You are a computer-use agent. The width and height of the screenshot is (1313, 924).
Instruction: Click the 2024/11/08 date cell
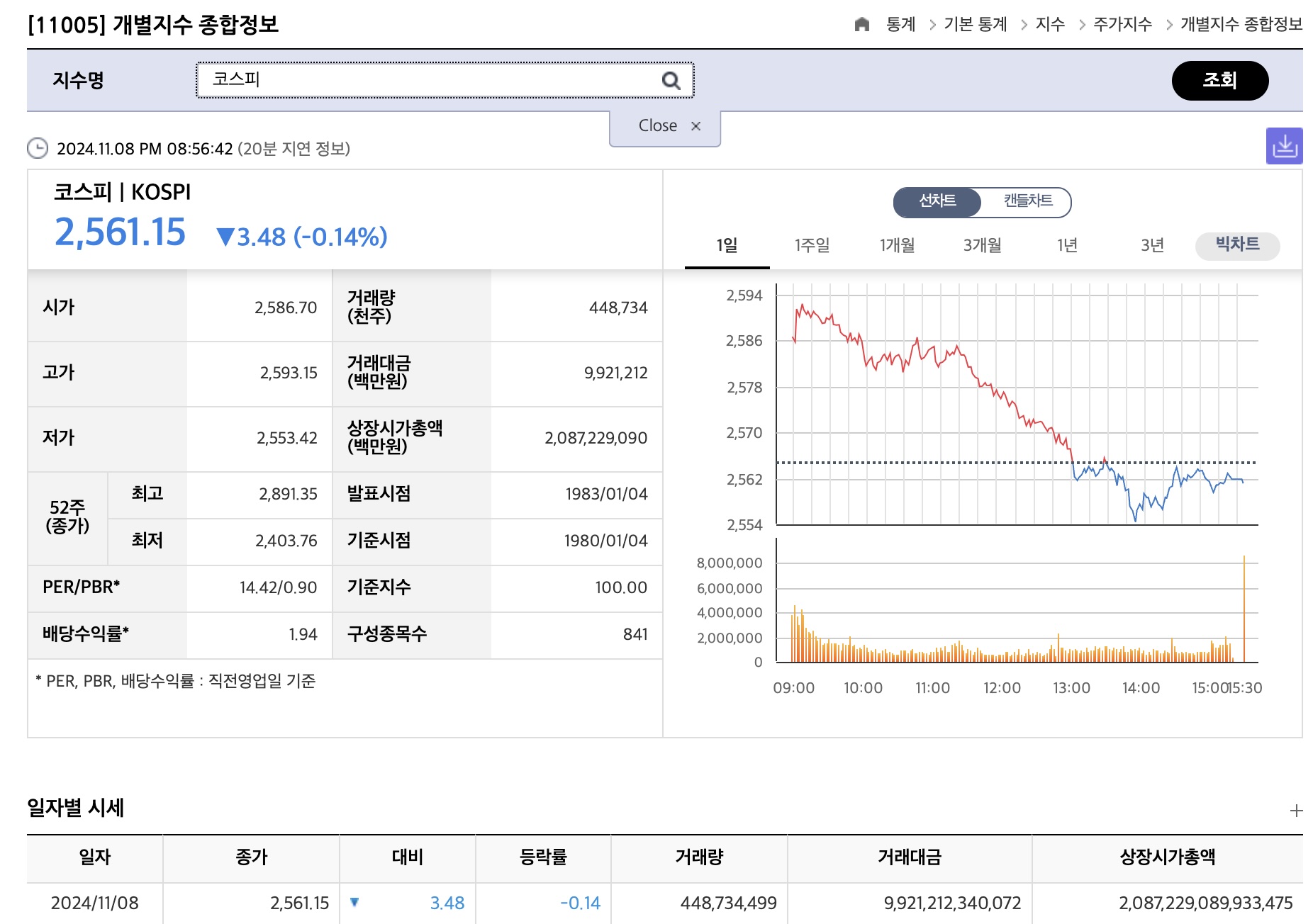(x=94, y=903)
